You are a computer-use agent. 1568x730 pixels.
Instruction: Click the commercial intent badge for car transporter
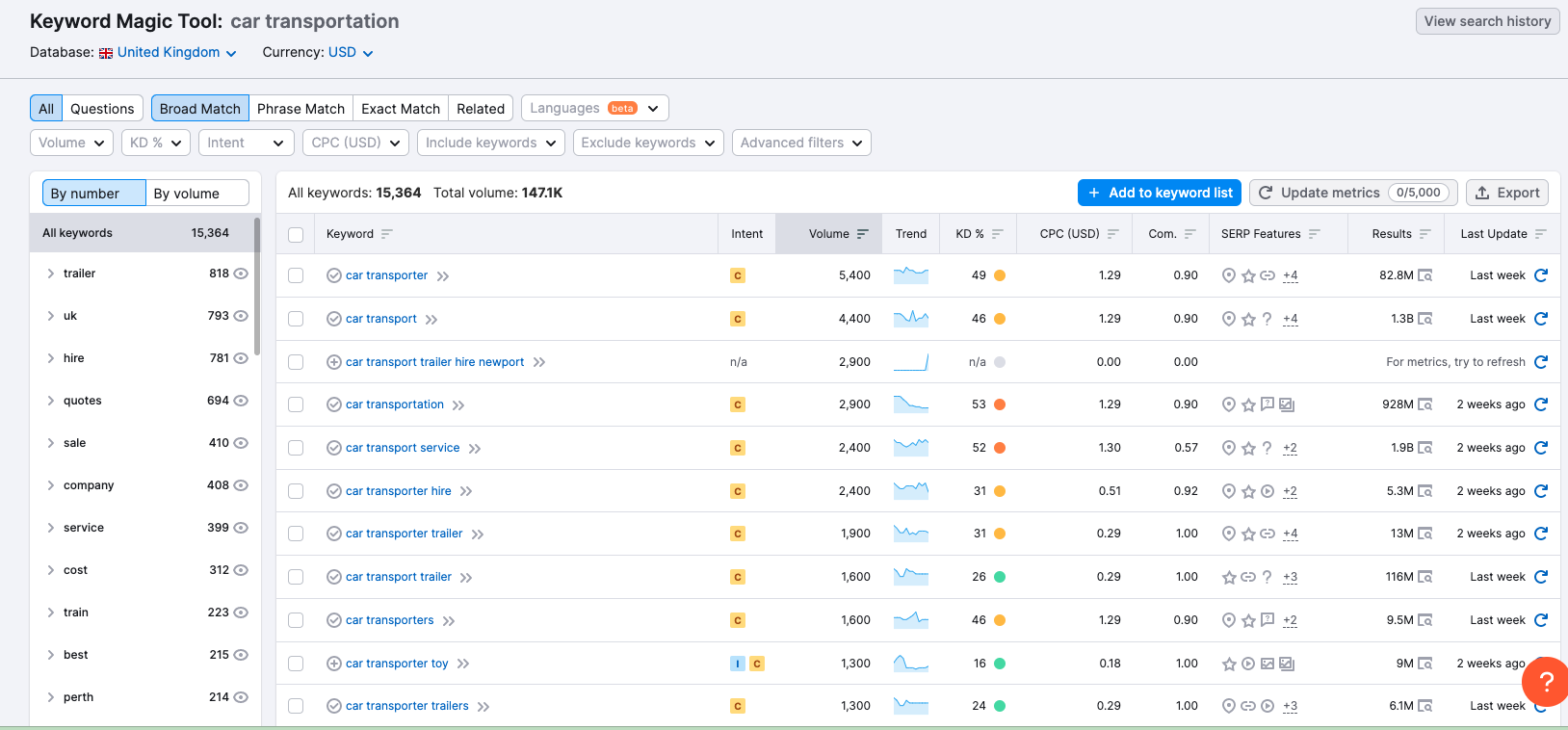[738, 275]
